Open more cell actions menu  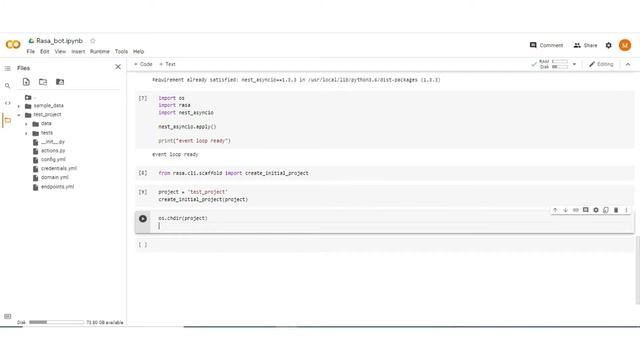[626, 210]
